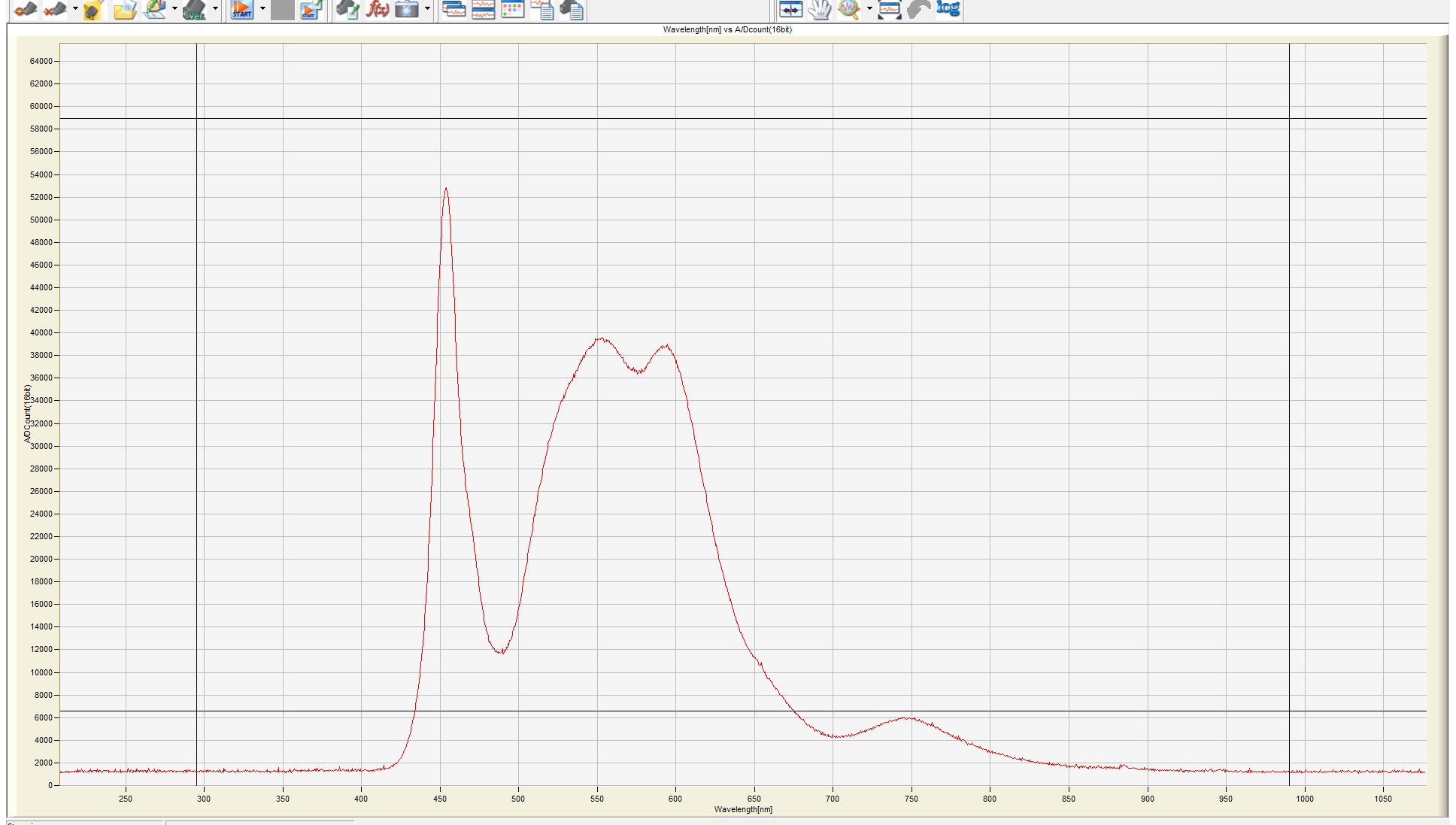Open dropdown next to START icon
Image resolution: width=1456 pixels, height=825 pixels.
pyautogui.click(x=262, y=9)
